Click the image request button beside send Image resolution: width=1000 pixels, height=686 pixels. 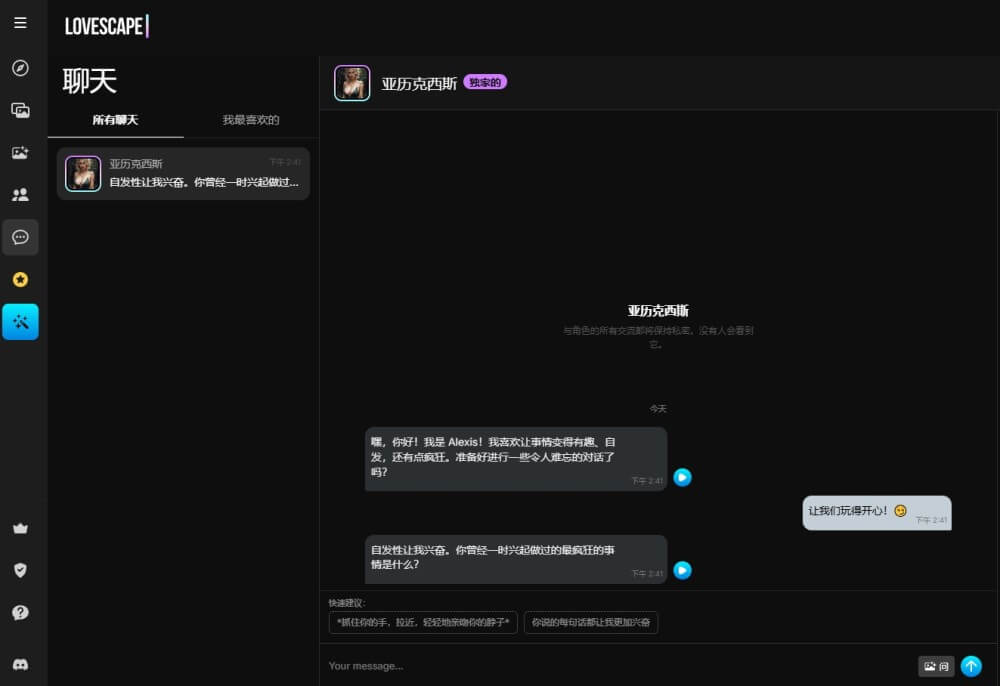[936, 666]
